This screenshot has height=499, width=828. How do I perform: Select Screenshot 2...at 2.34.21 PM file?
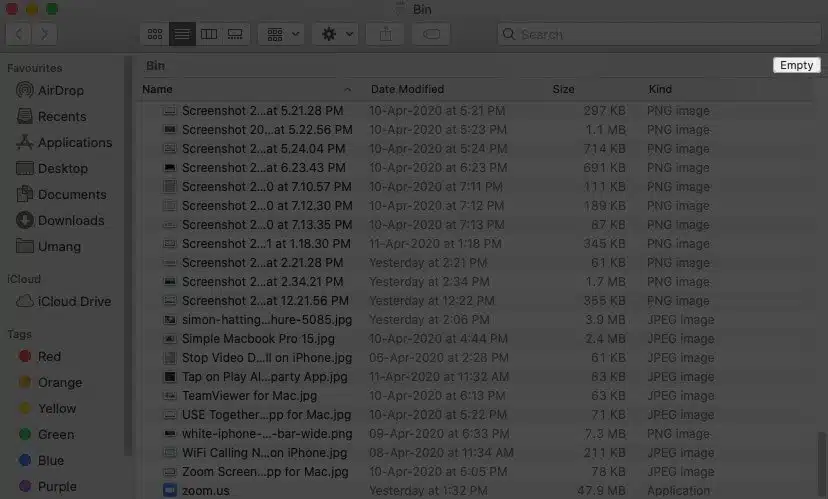pos(262,282)
